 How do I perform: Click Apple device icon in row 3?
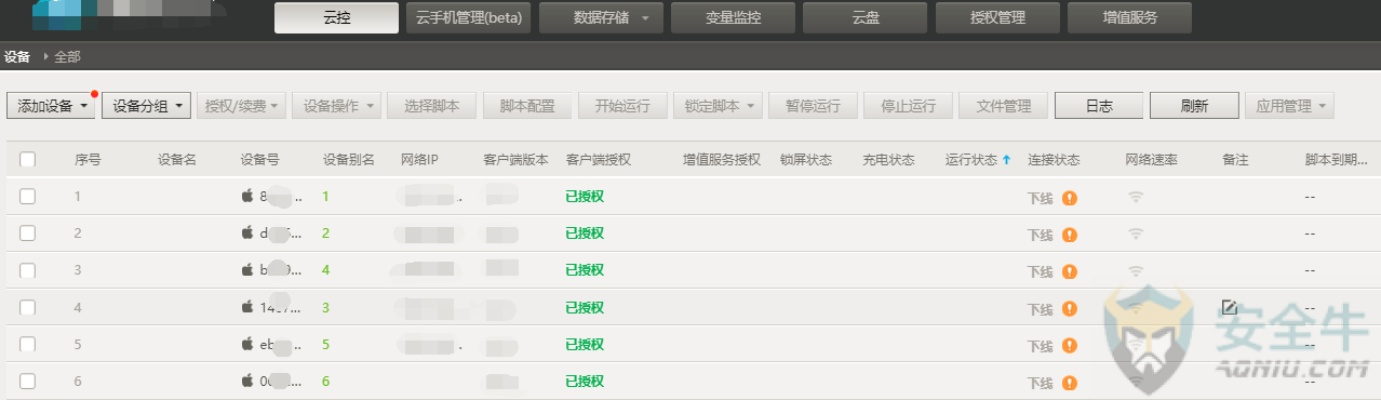247,270
